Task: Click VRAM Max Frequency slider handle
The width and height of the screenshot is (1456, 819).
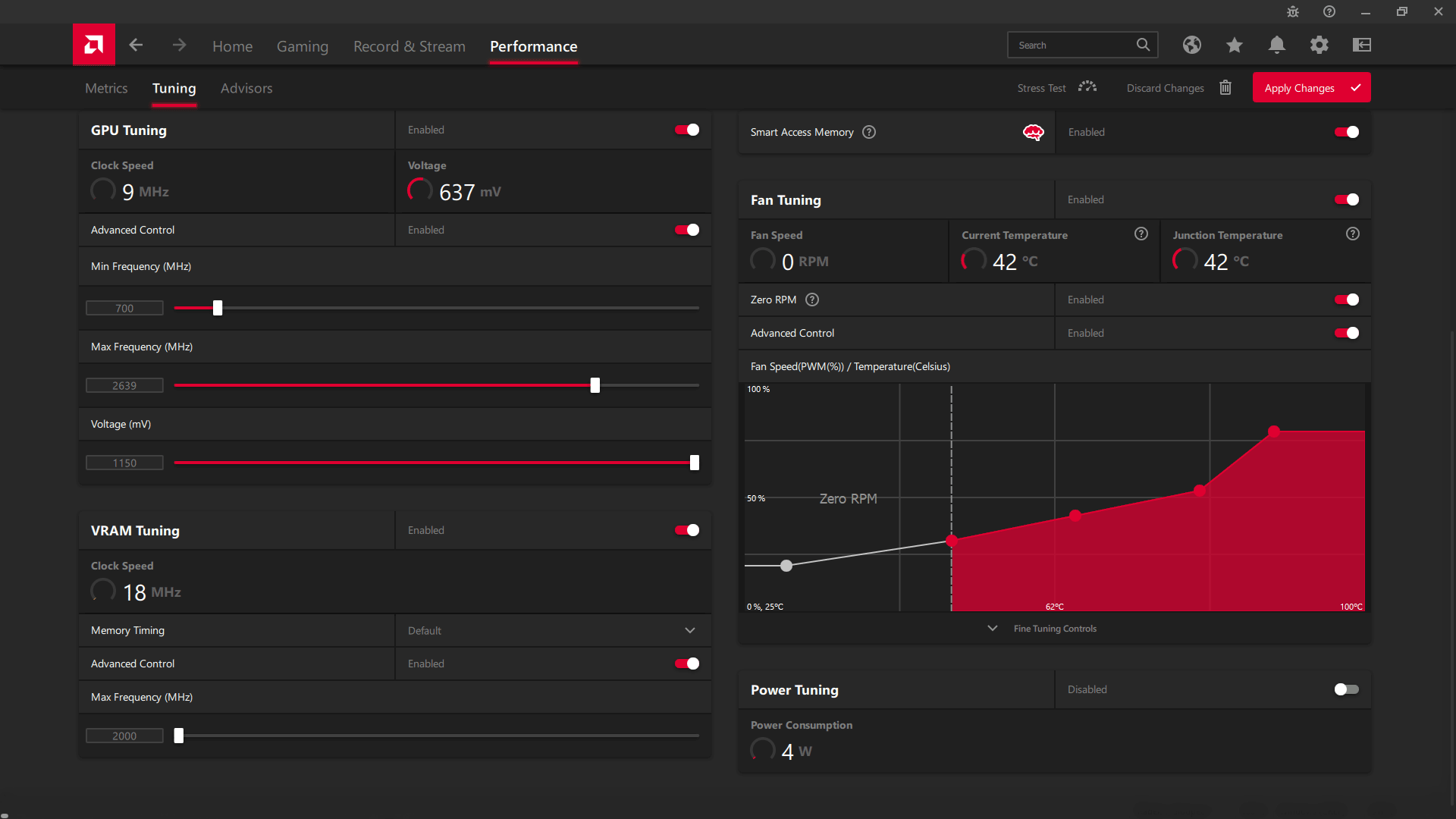Action: click(179, 736)
